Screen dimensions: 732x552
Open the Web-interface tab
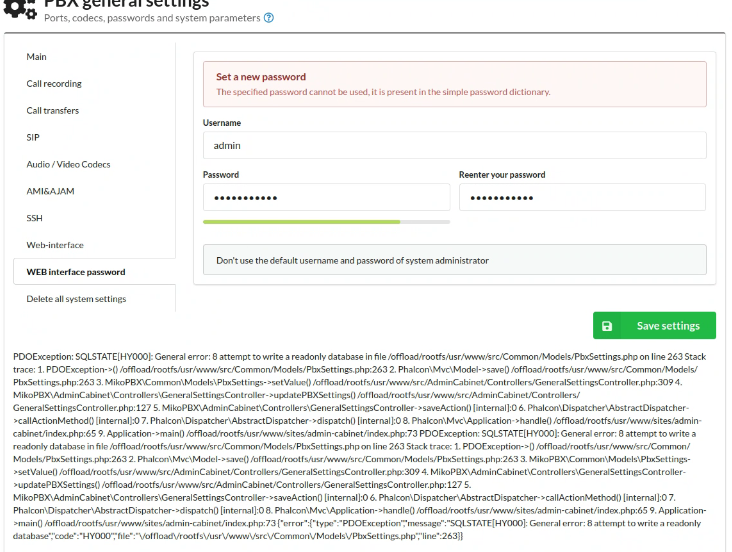[55, 245]
